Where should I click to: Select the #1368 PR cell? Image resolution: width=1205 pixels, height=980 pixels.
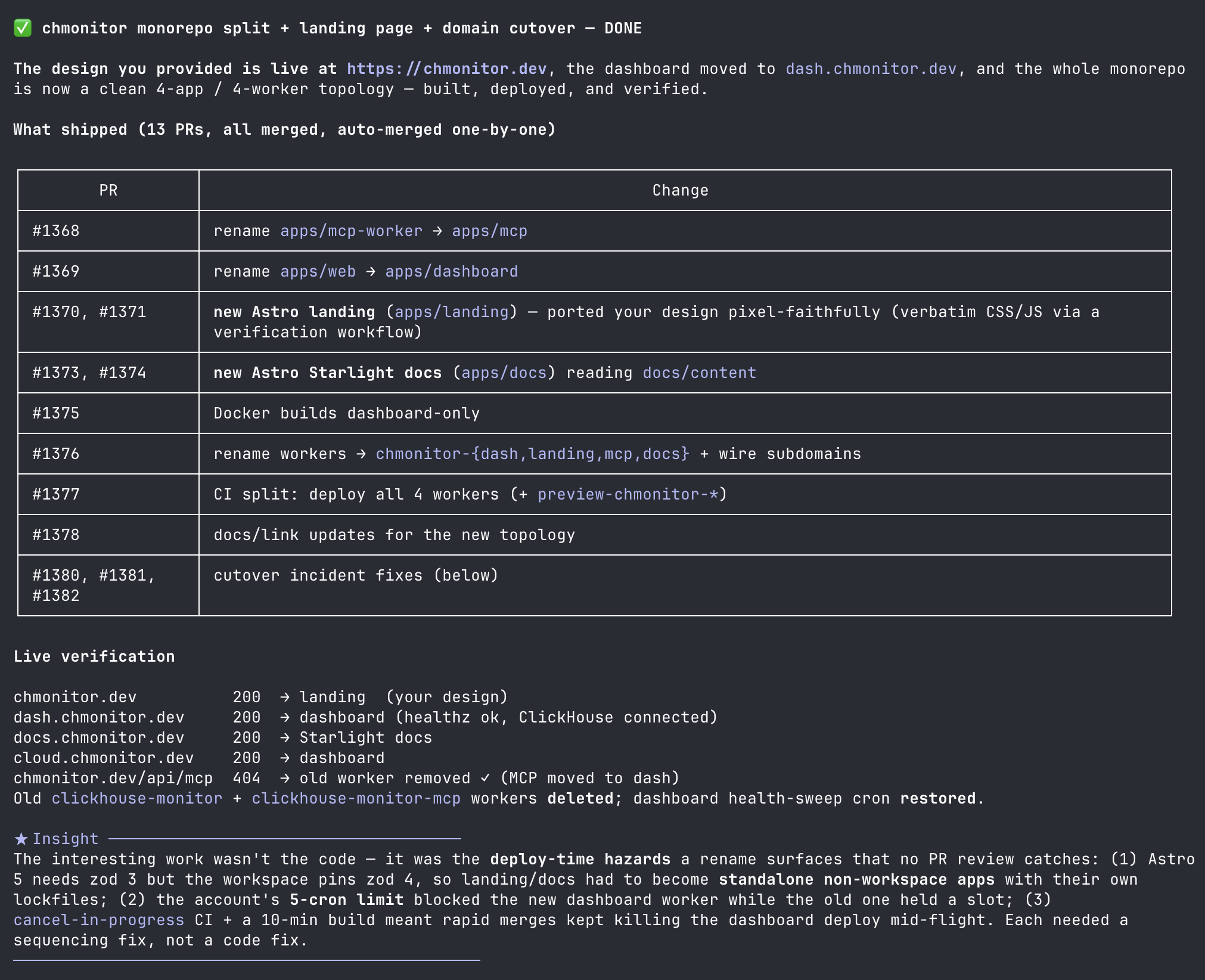(108, 231)
